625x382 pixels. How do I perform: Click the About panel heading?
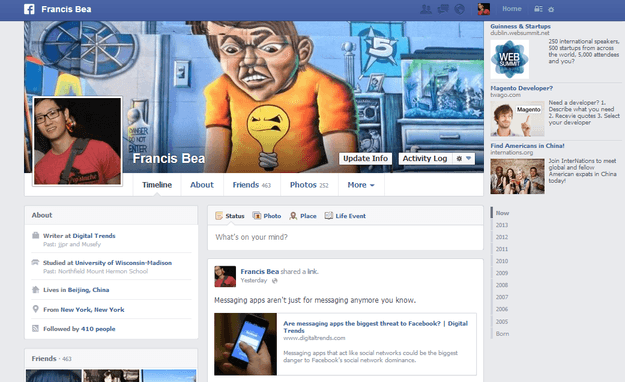click(42, 215)
